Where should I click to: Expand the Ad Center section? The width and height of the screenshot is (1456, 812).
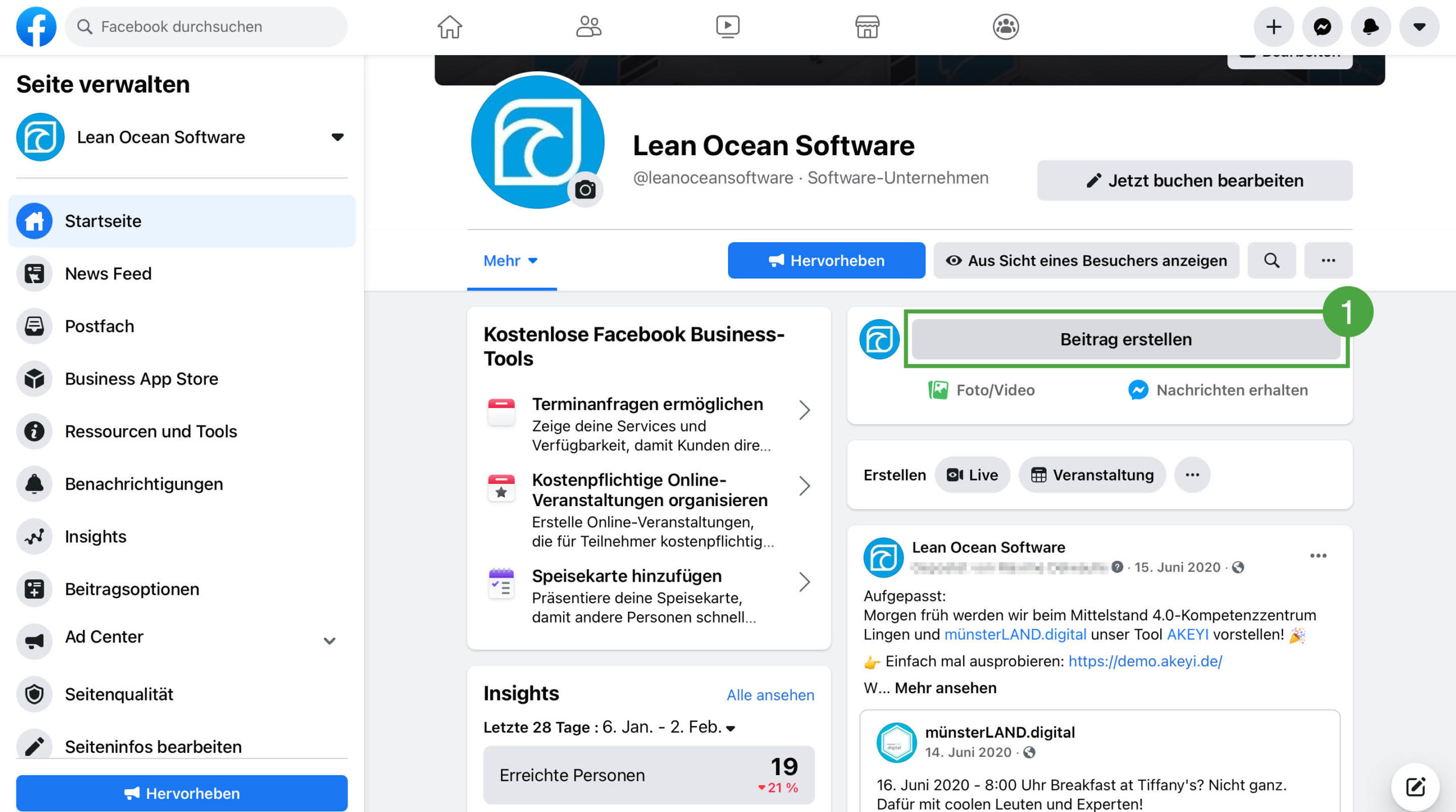(329, 641)
